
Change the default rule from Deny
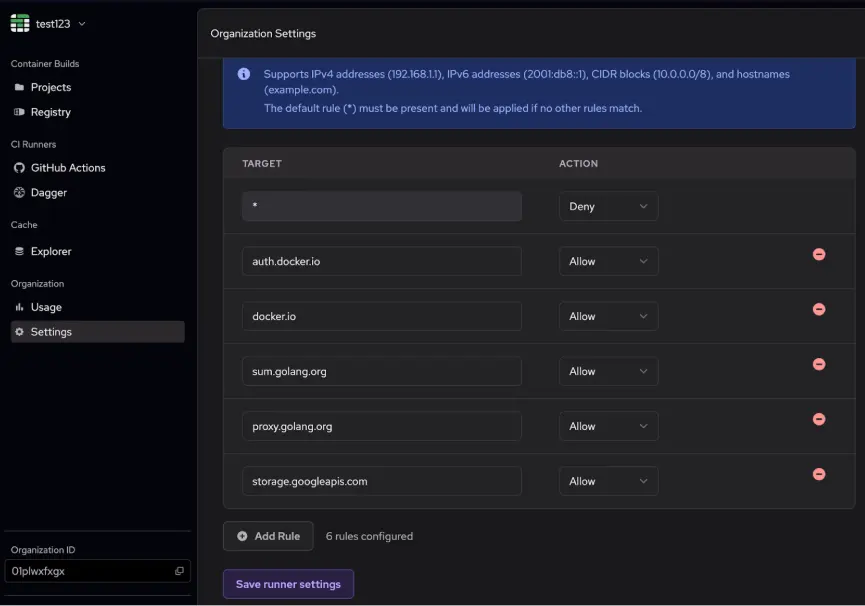pyautogui.click(x=608, y=206)
